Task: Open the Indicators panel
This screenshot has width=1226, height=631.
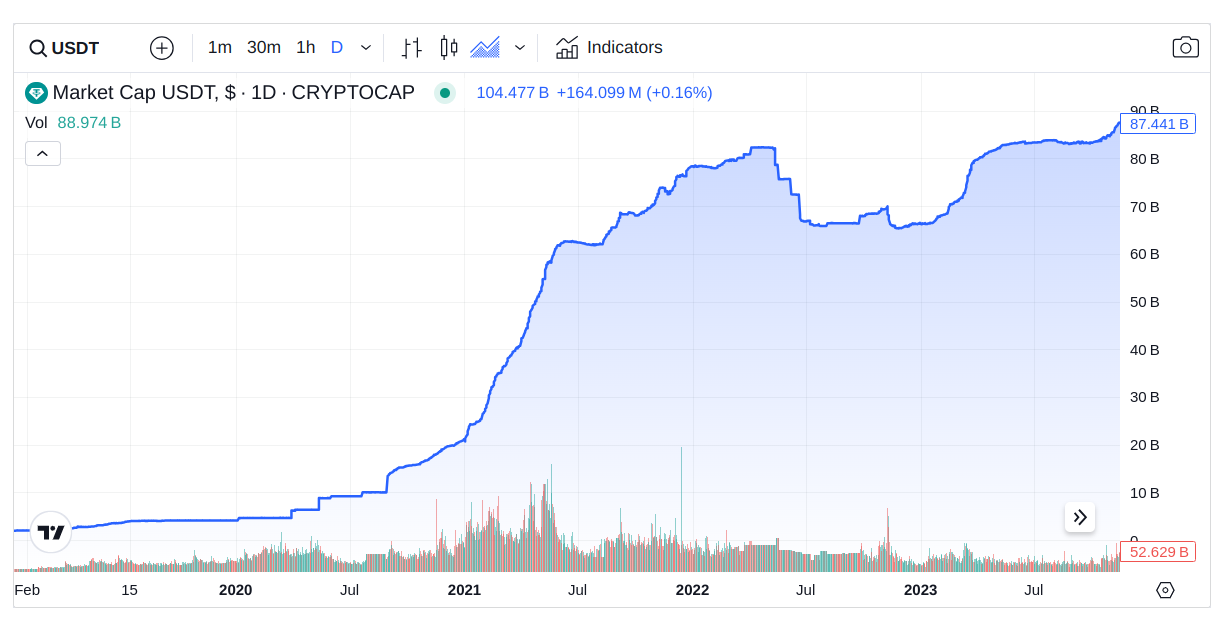Action: pos(611,47)
